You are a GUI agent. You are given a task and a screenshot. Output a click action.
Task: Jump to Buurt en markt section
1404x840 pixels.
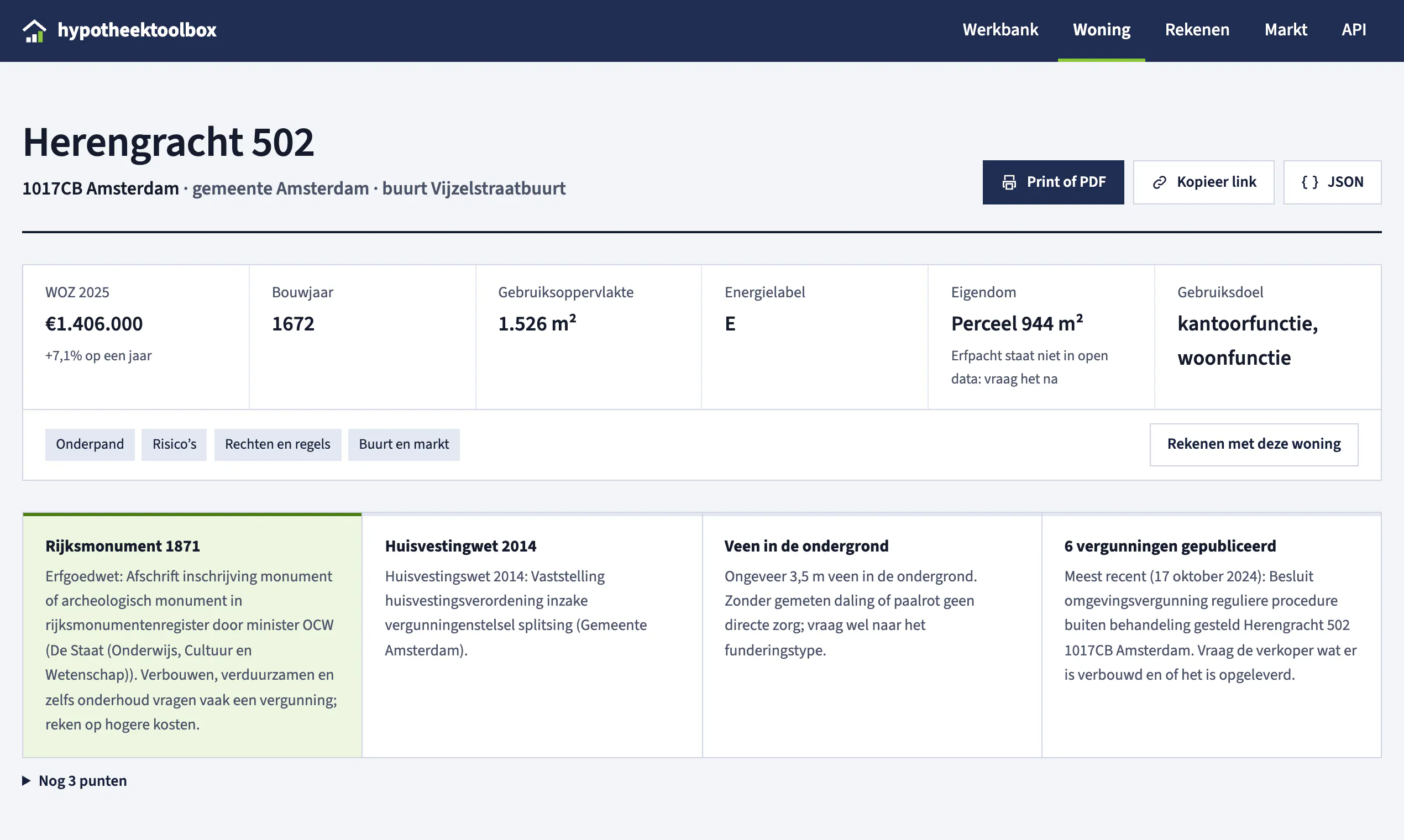pos(404,444)
